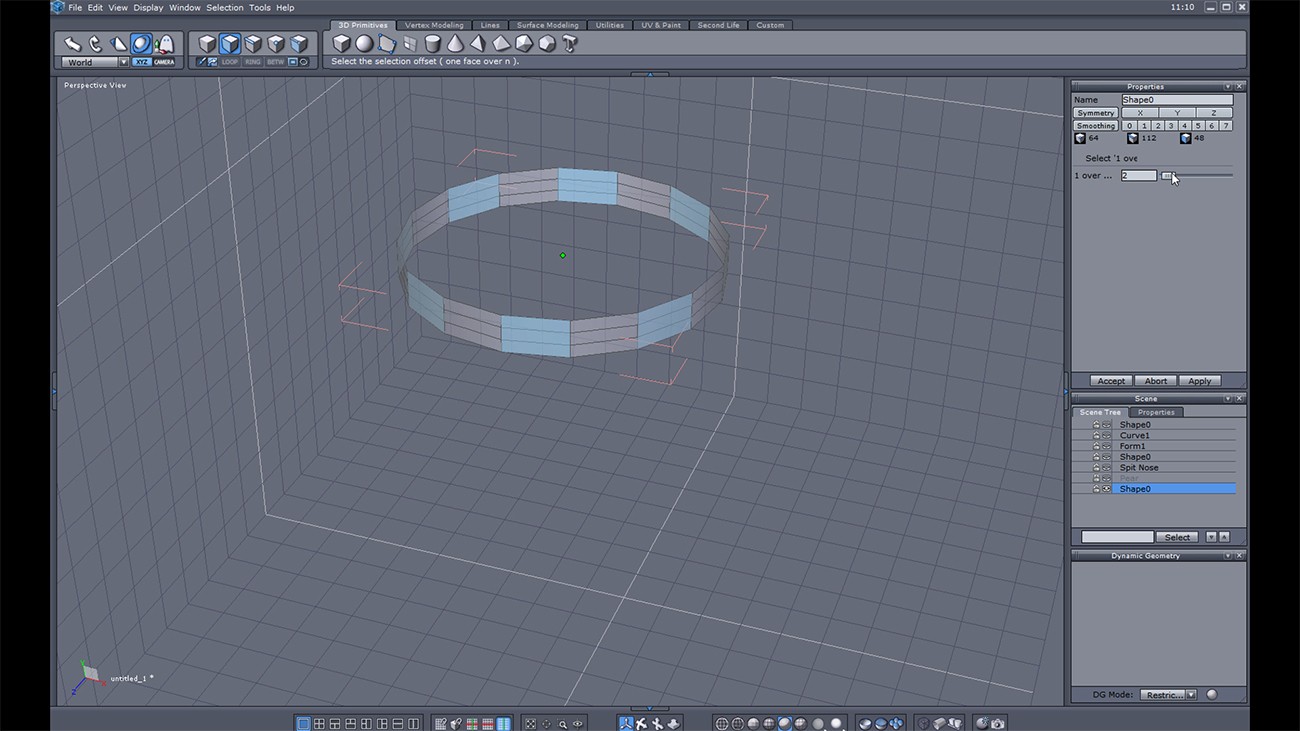The height and width of the screenshot is (731, 1300).
Task: Click the Select button in Scene panel
Action: pyautogui.click(x=1177, y=537)
